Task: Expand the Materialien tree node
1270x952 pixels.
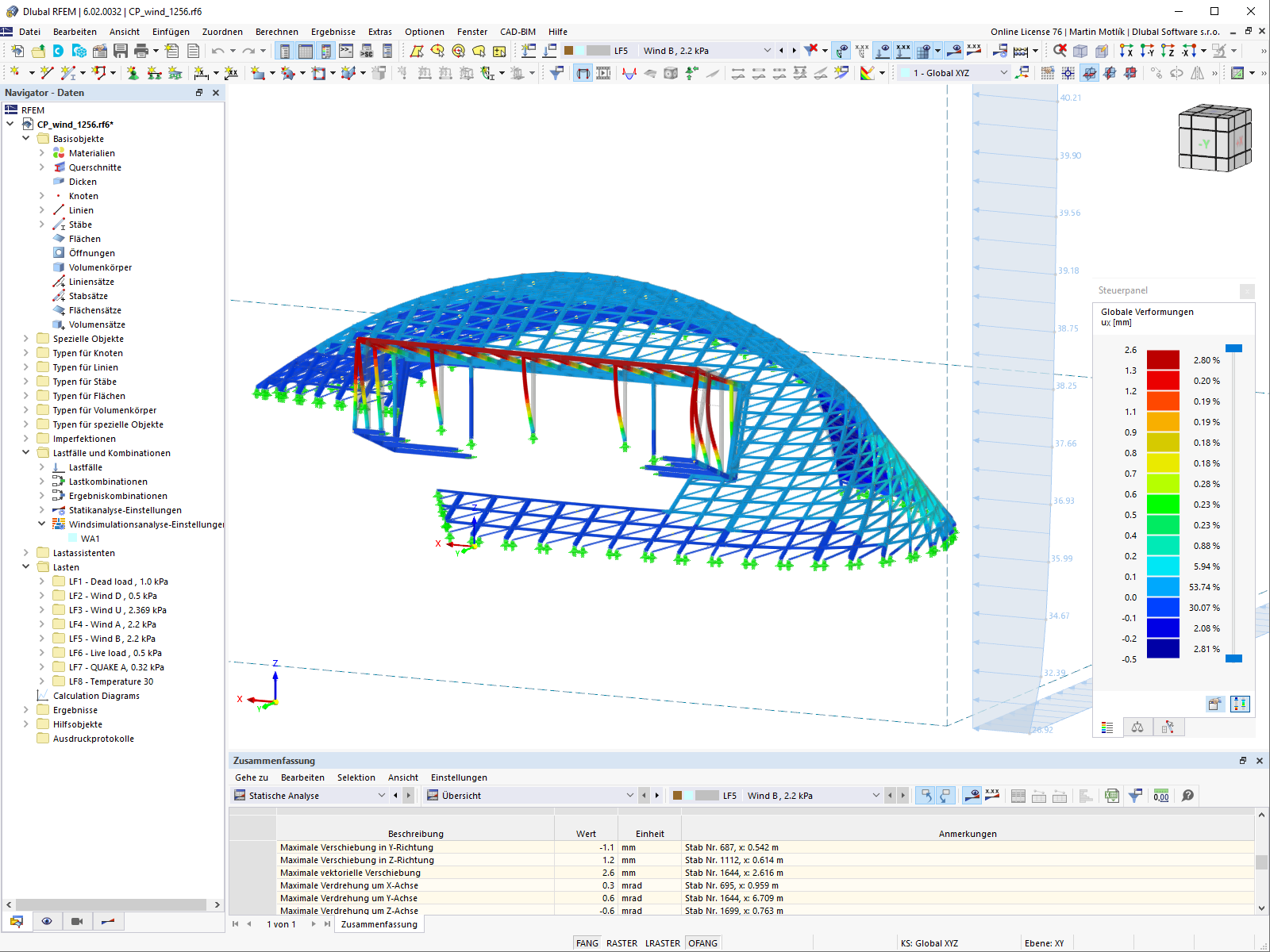Action: 42,153
